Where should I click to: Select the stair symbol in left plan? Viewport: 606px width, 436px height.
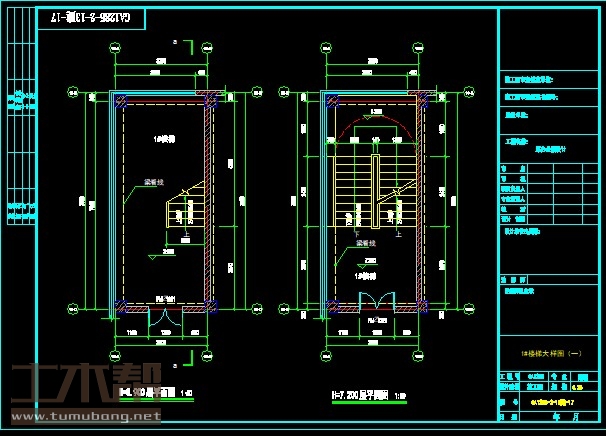coord(183,214)
